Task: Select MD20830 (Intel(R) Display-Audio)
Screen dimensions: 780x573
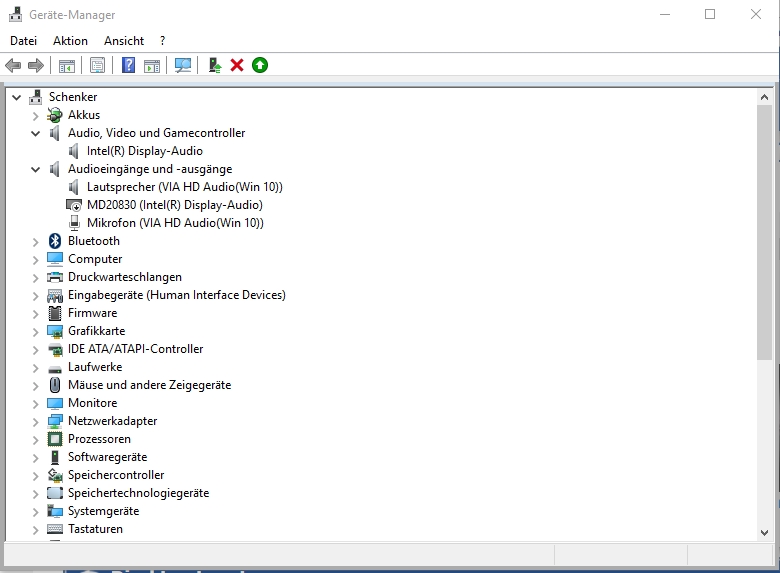Action: [x=175, y=205]
